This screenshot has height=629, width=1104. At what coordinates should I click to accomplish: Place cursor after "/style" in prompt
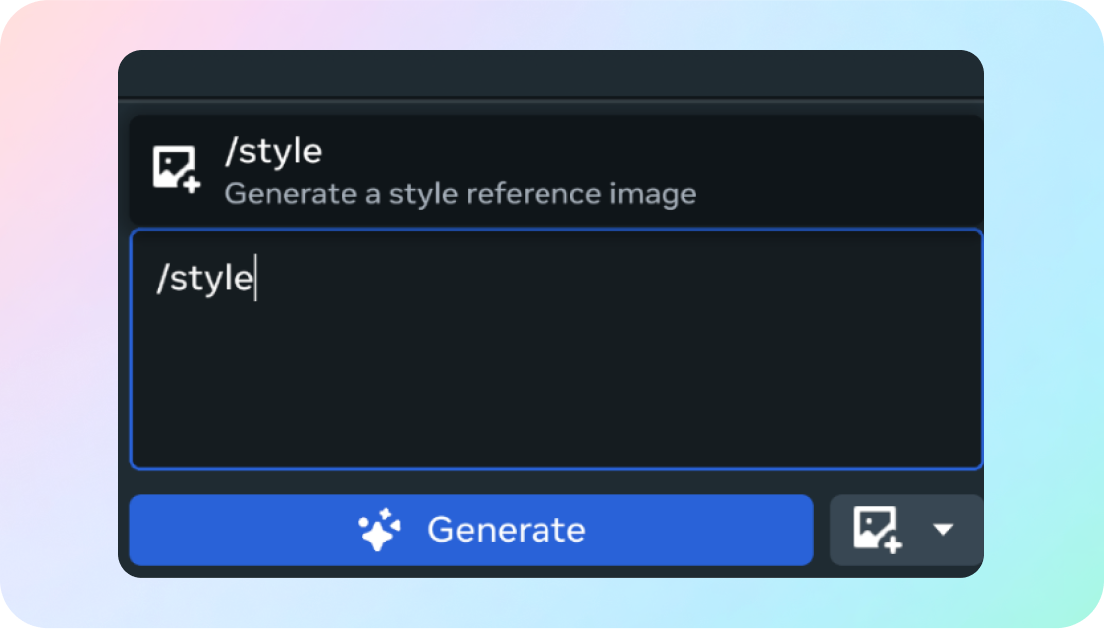coord(255,279)
